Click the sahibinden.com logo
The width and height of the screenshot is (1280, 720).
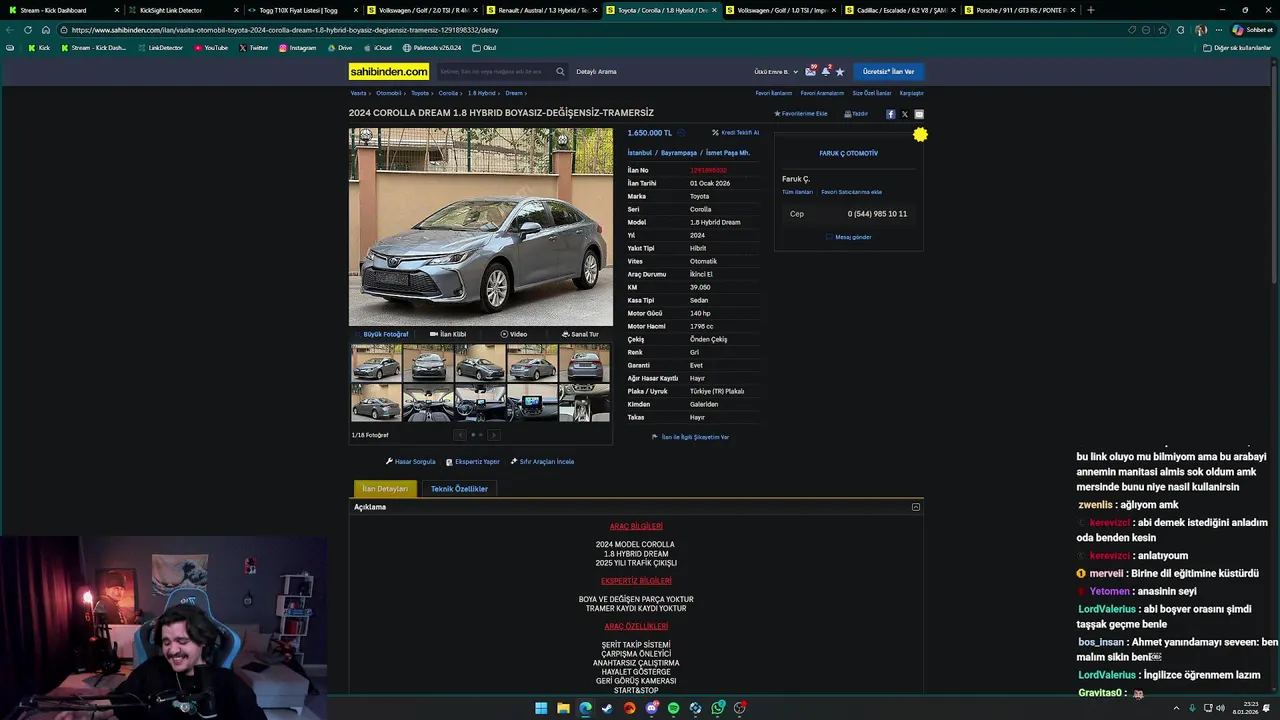(x=389, y=71)
